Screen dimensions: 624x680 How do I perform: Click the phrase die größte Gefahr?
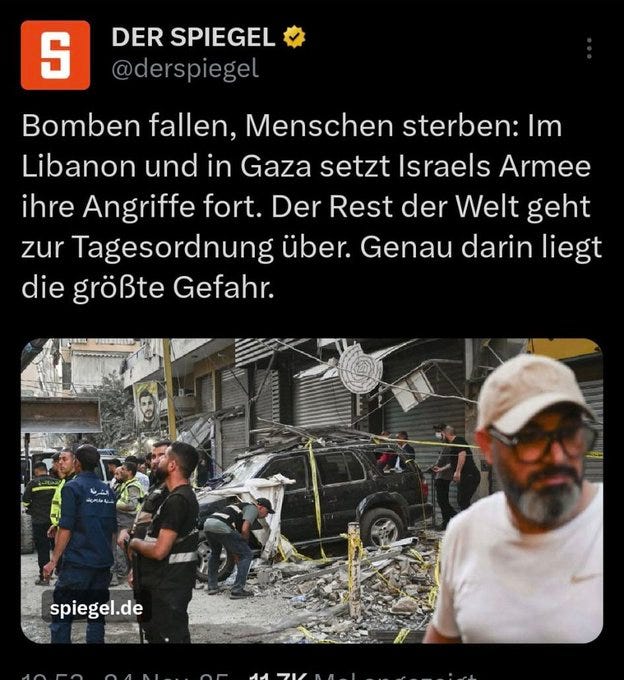(x=148, y=288)
